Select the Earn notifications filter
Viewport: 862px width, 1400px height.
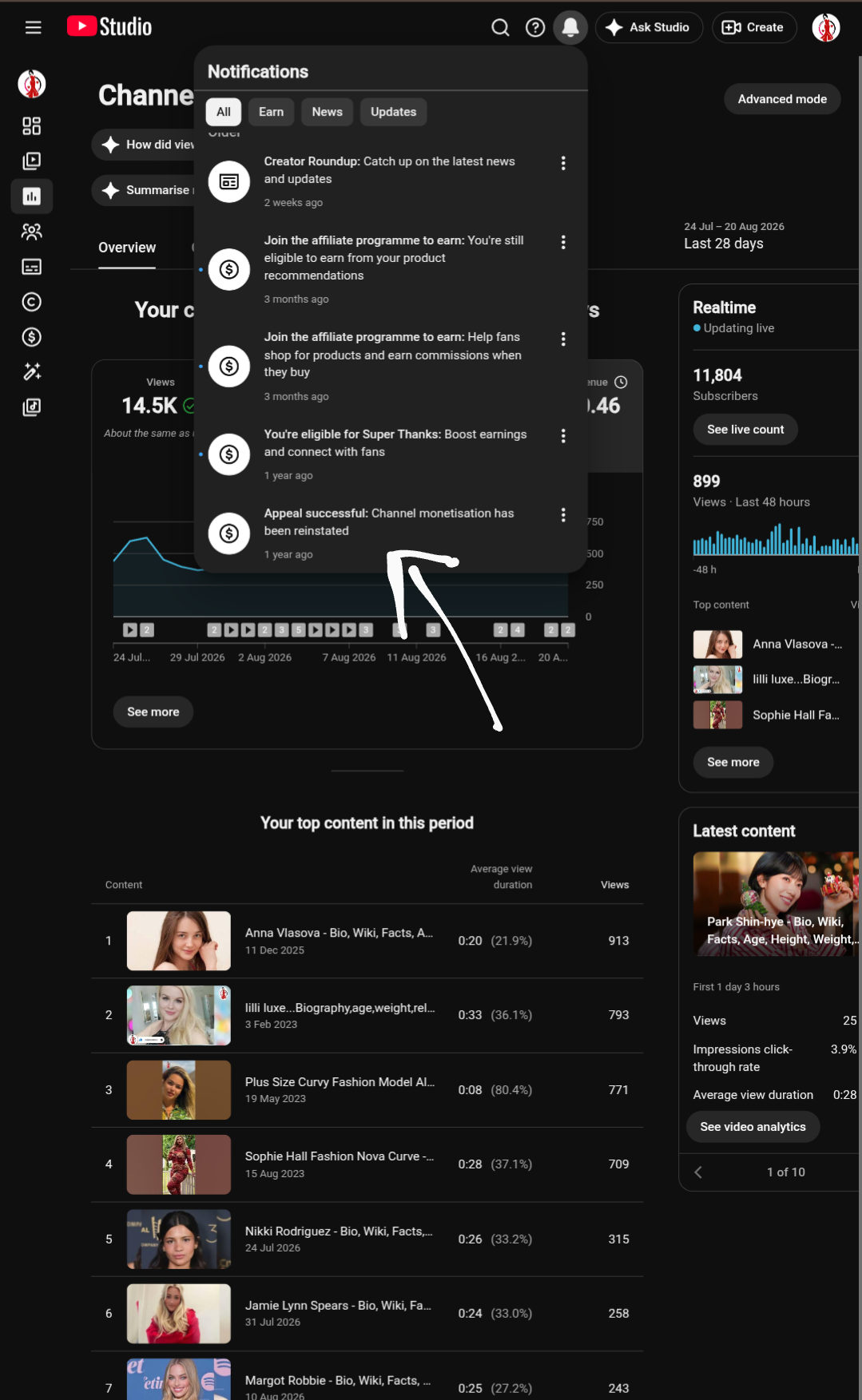click(x=272, y=112)
